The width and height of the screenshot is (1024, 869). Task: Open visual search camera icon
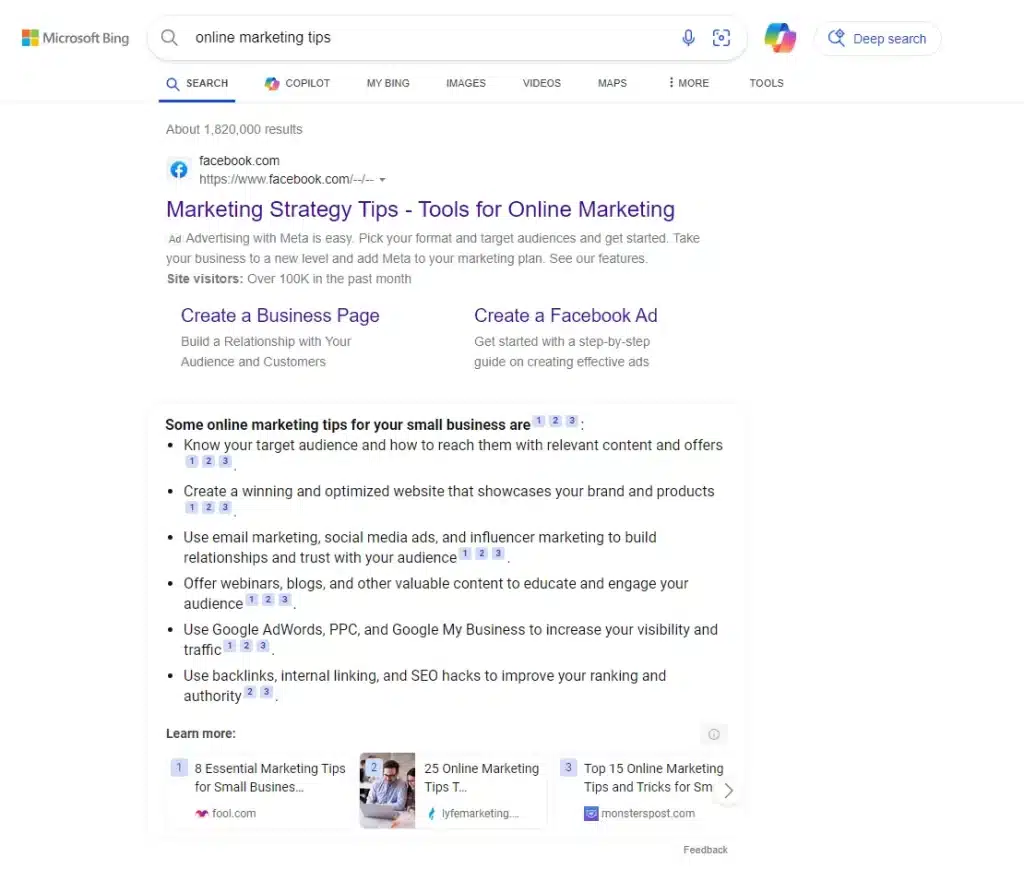(721, 38)
